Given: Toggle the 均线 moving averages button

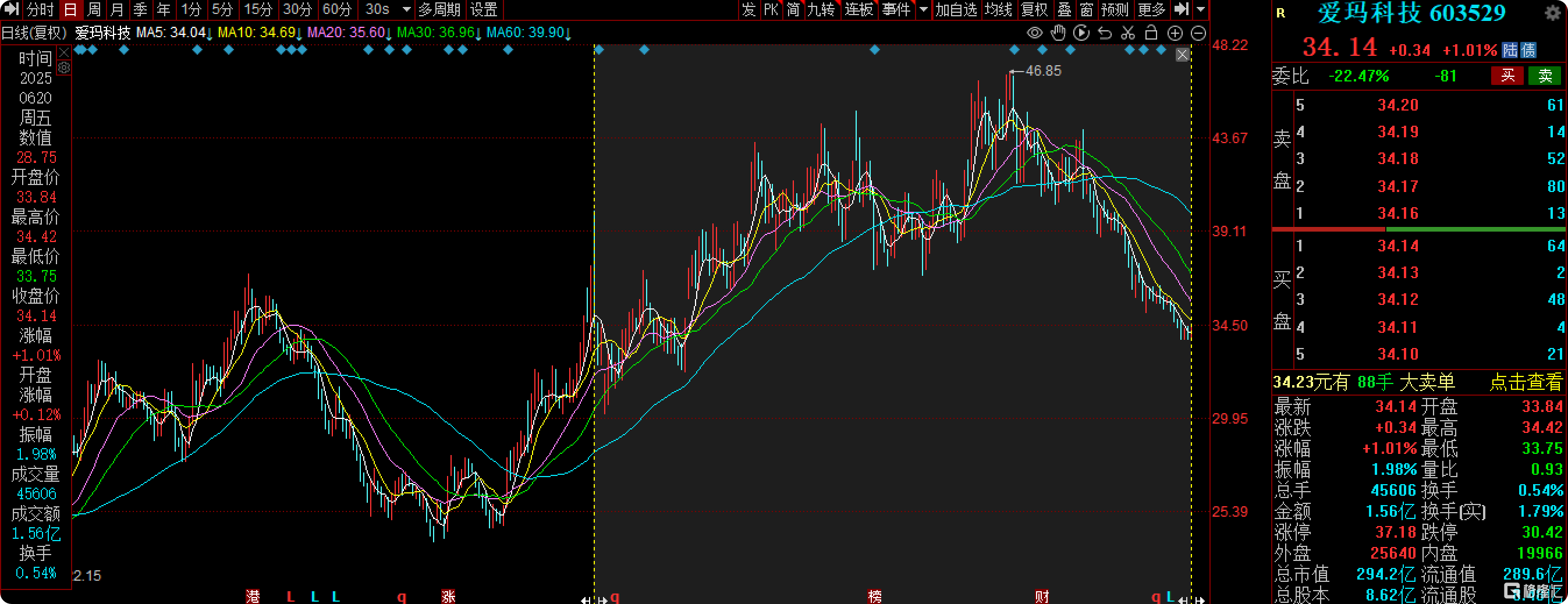Looking at the screenshot, I should [x=998, y=9].
